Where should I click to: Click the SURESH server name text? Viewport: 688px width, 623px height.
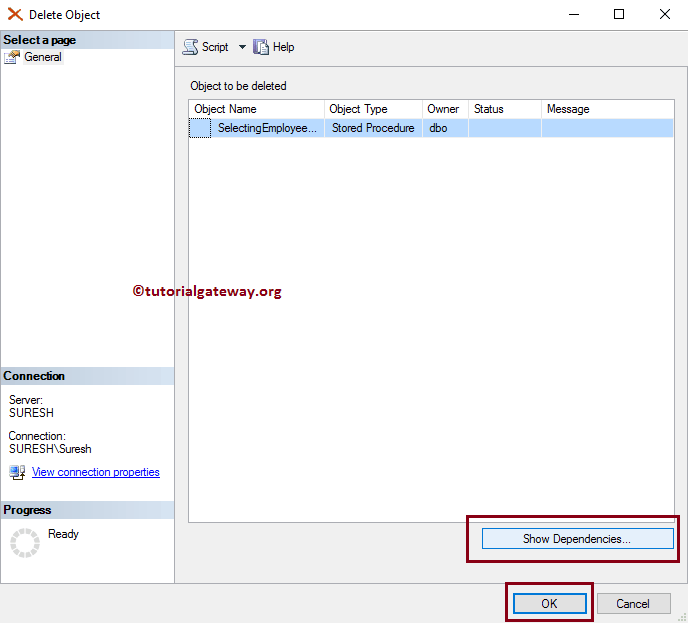(31, 413)
